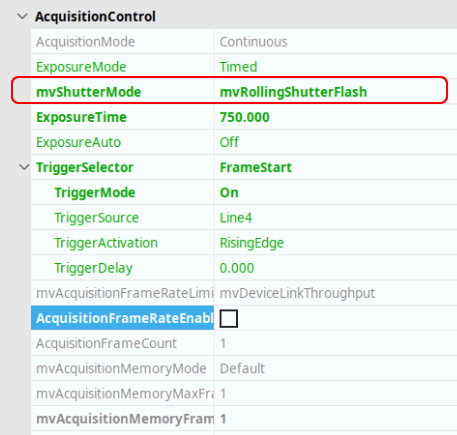Select the mvAcquisitionFrameRateLimitMode property

[x=125, y=293]
